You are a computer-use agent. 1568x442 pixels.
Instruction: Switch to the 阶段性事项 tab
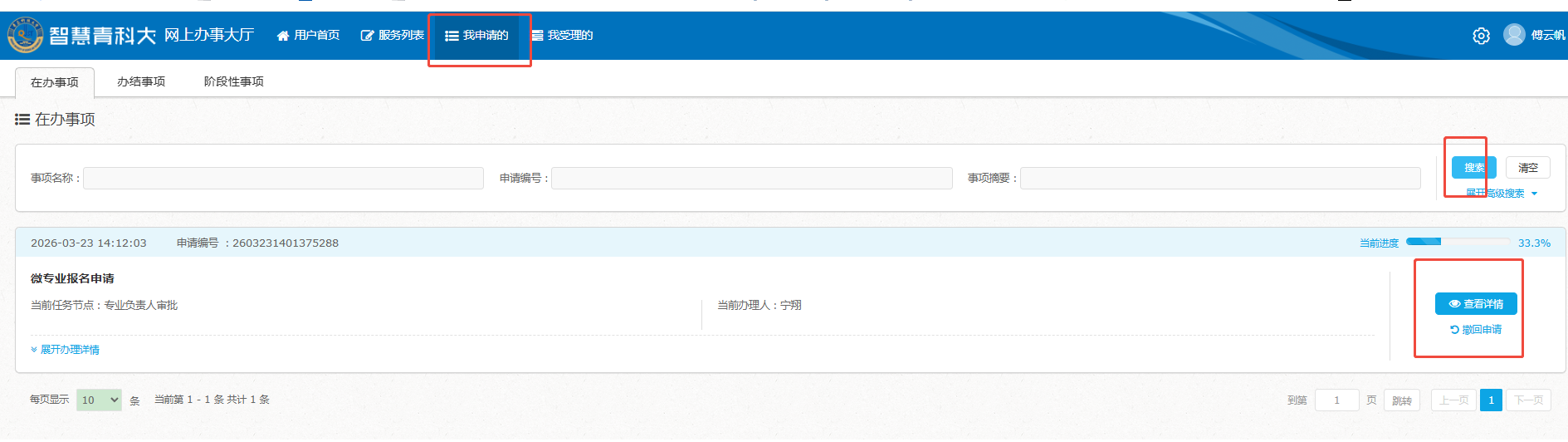pos(233,81)
